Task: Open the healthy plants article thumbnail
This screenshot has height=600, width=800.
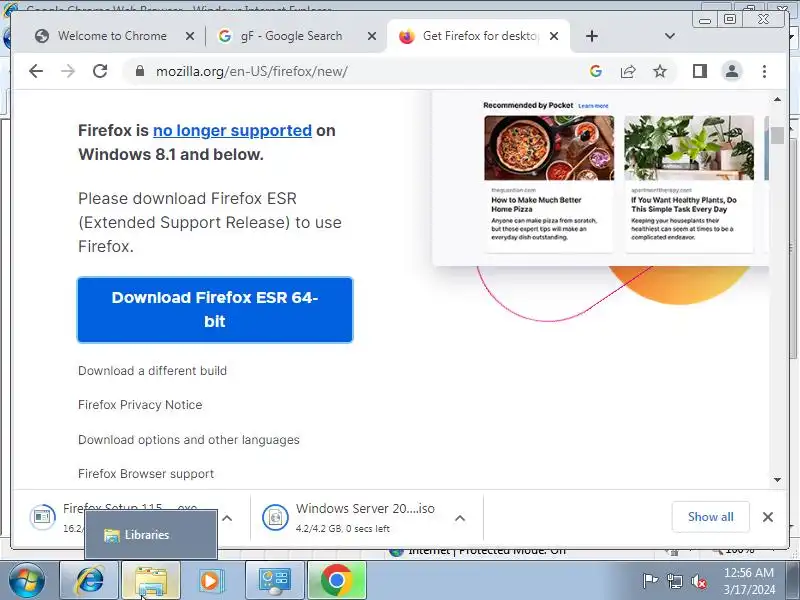Action: (x=689, y=148)
